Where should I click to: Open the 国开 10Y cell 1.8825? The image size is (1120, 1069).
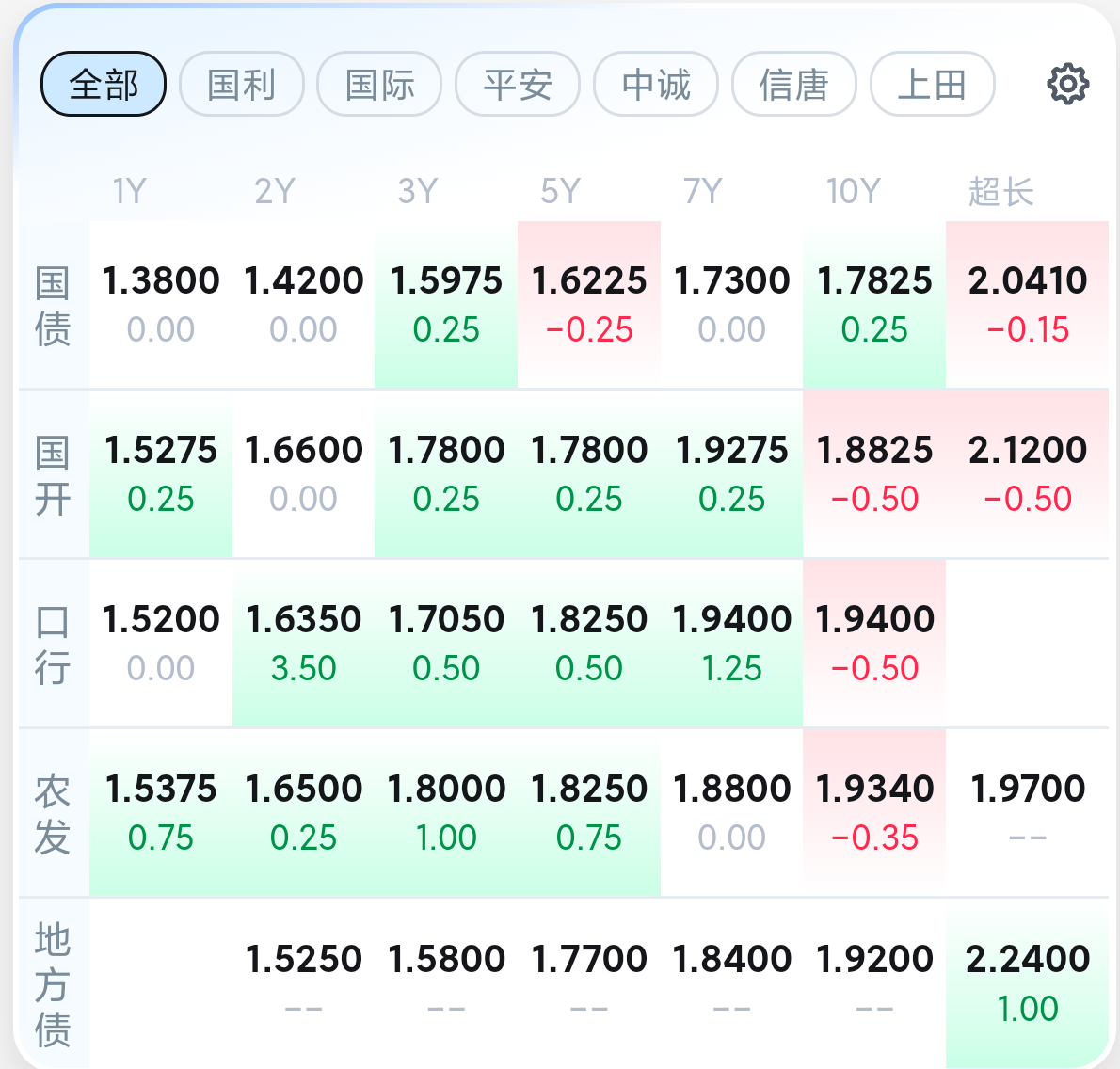(x=874, y=474)
